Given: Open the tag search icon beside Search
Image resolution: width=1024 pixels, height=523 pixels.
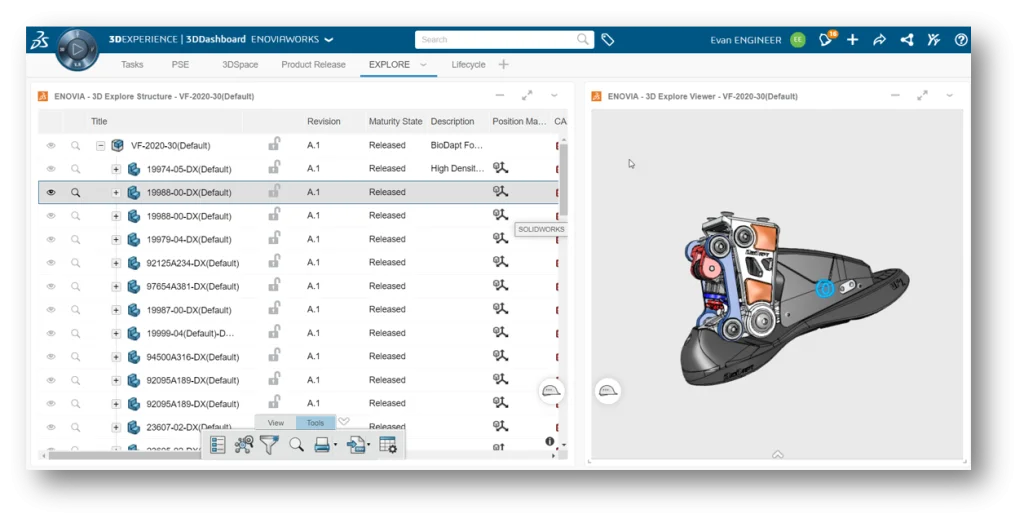Looking at the screenshot, I should (608, 40).
